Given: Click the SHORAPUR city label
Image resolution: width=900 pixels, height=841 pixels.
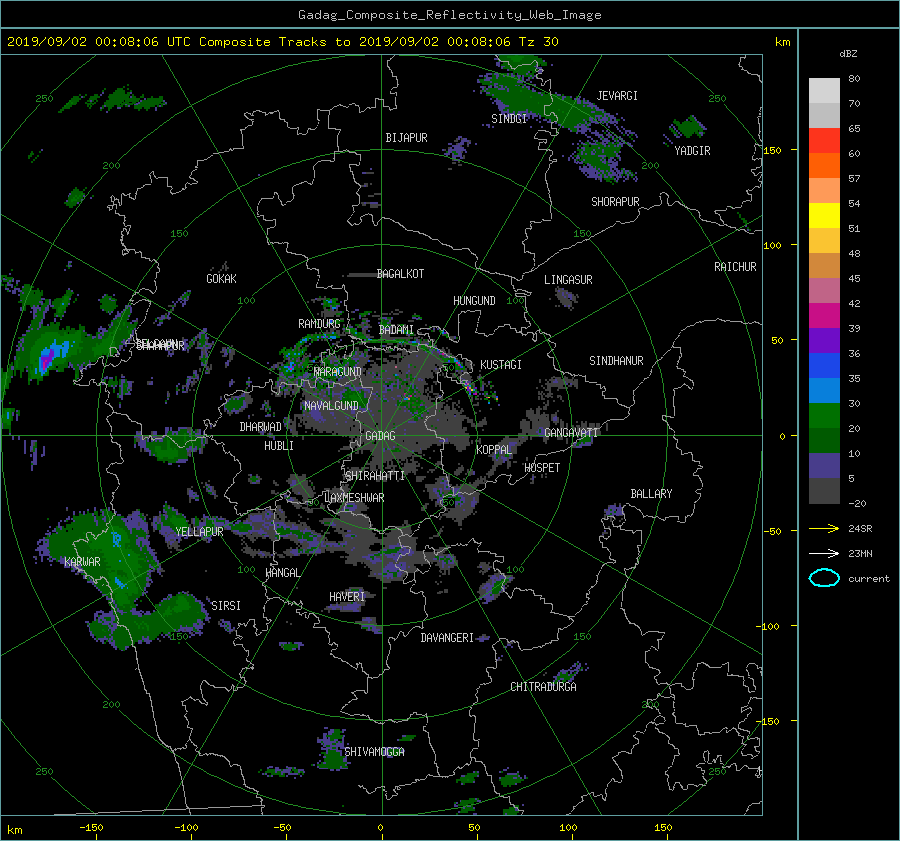Looking at the screenshot, I should [615, 202].
